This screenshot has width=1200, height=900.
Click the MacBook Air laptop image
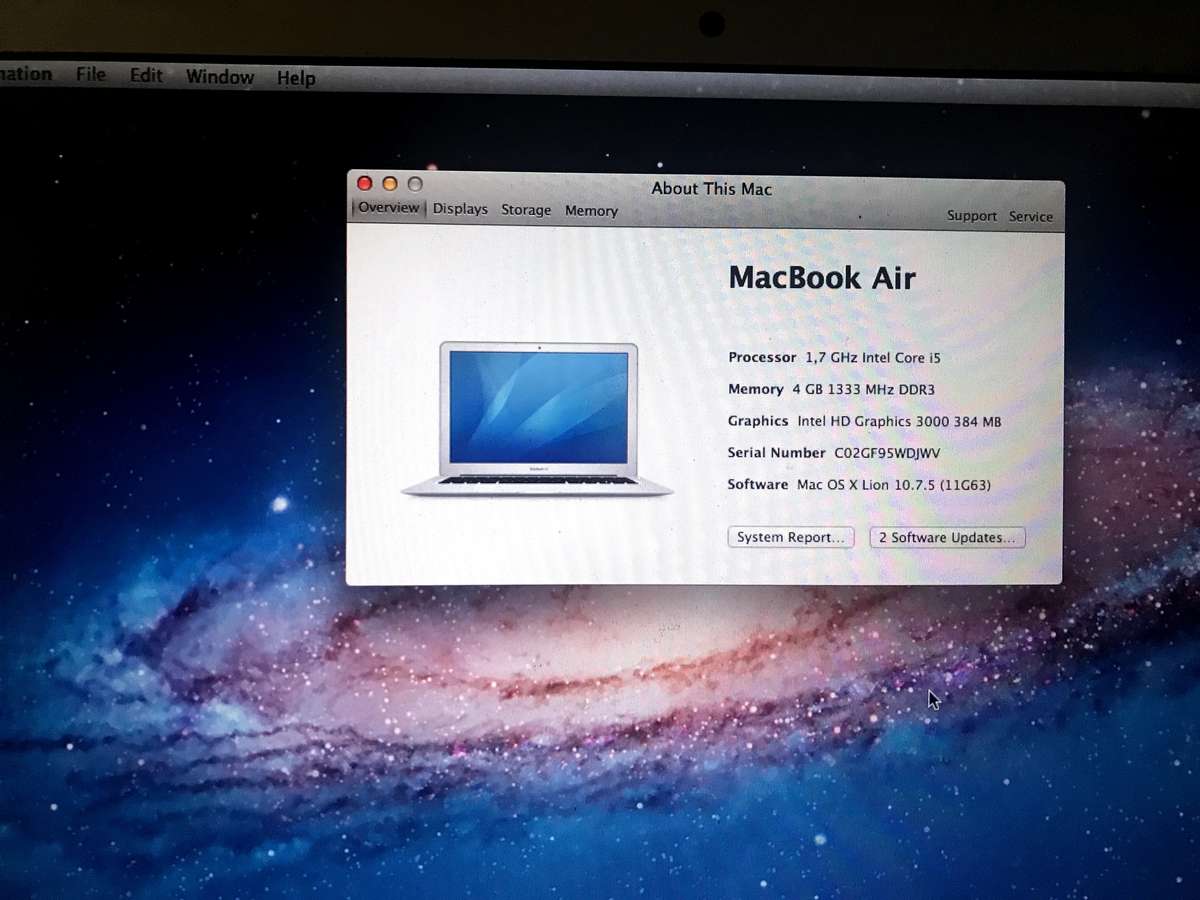(537, 418)
